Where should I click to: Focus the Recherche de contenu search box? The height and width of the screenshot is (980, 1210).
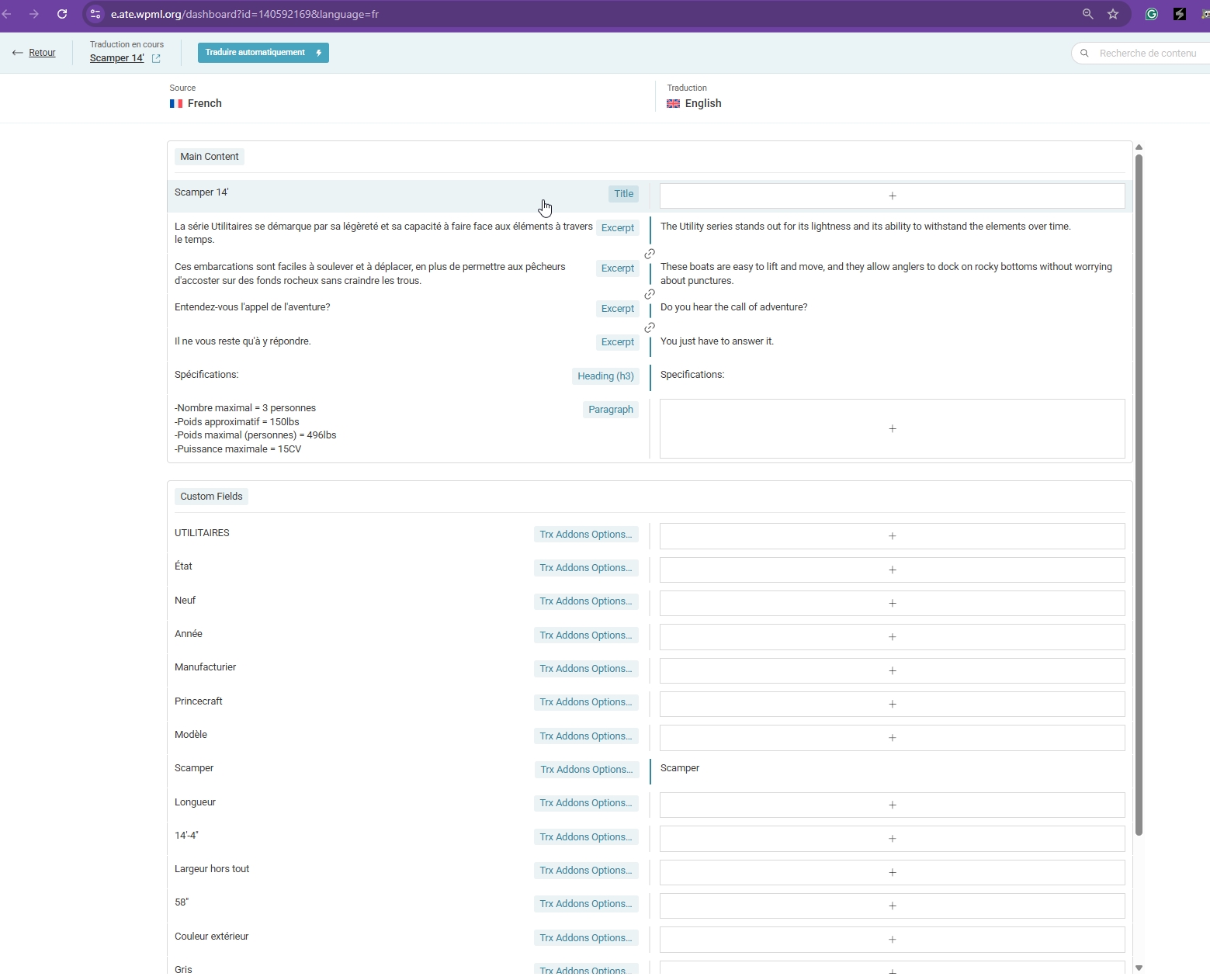(x=1141, y=53)
